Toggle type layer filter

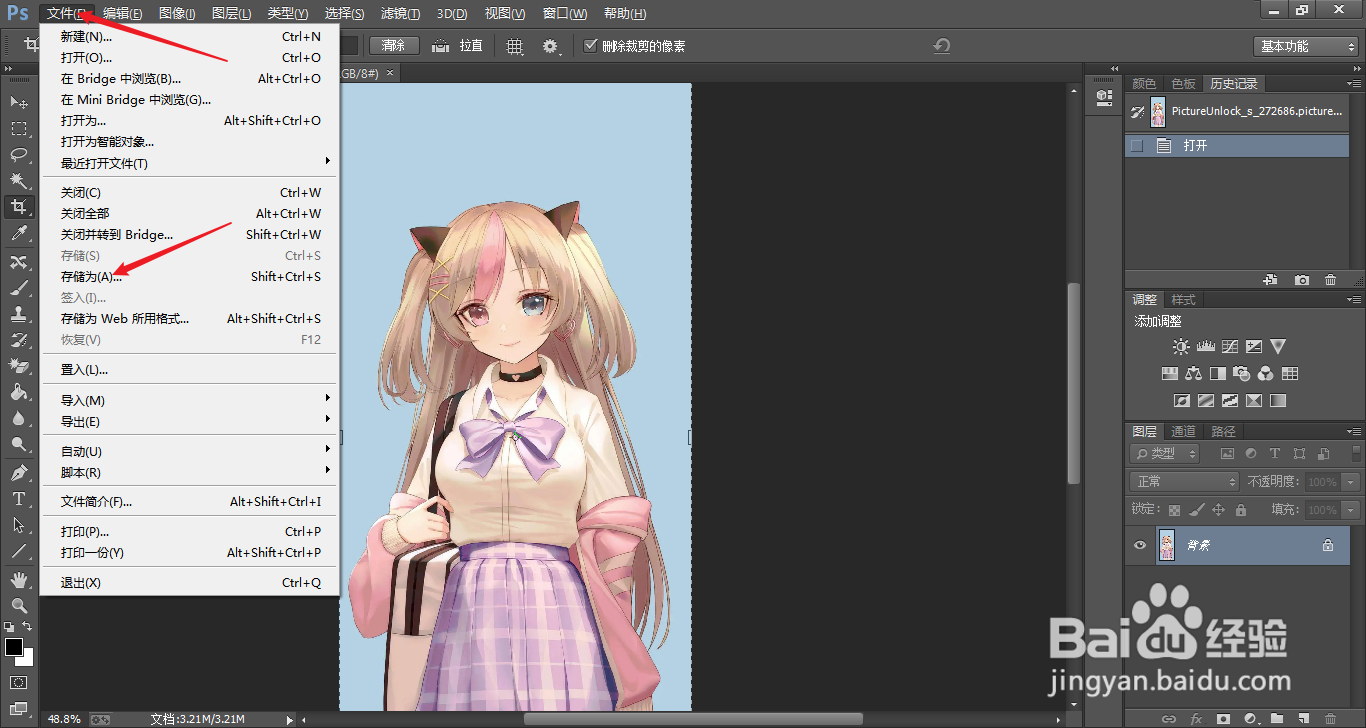(1275, 453)
